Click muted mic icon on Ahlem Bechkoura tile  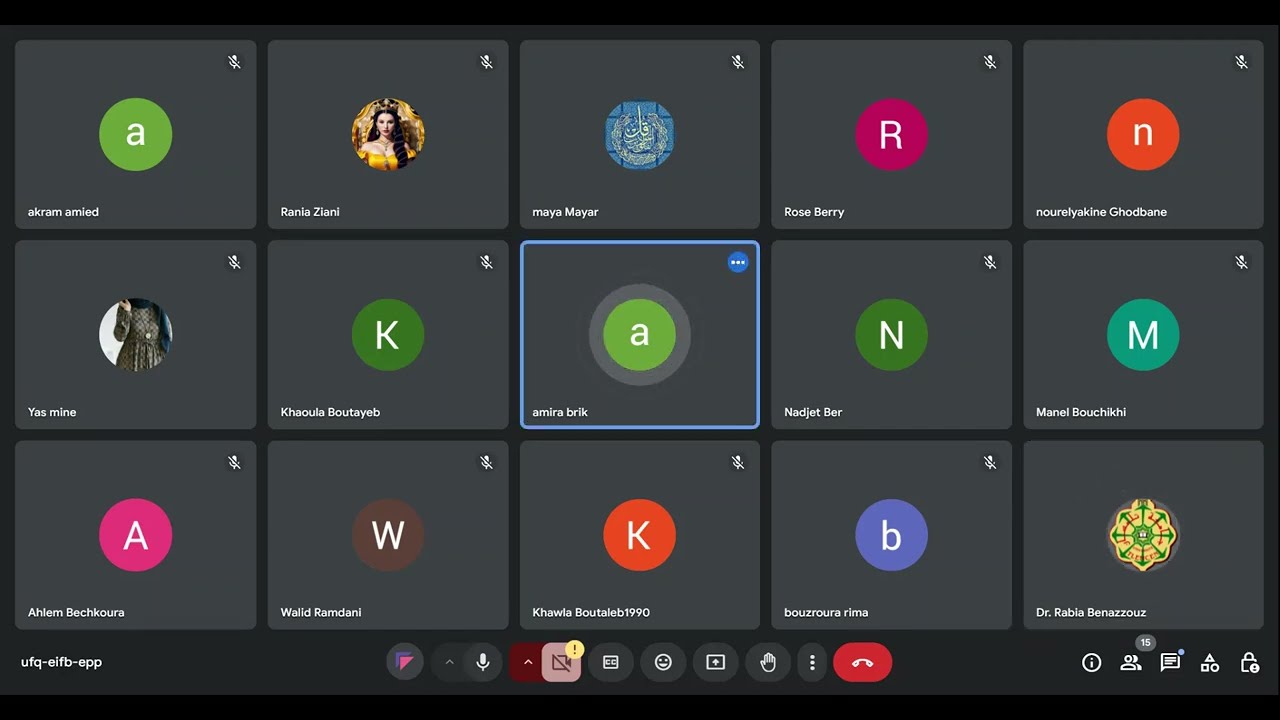[x=234, y=463]
